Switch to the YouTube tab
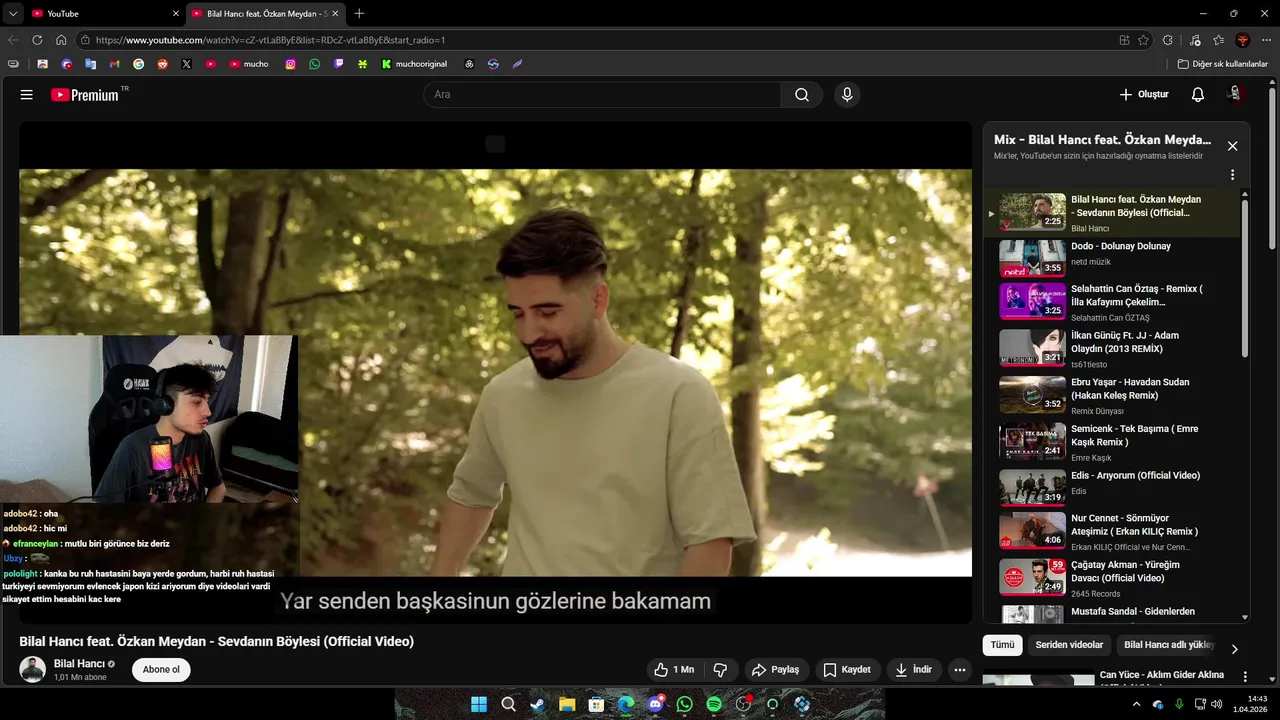Image resolution: width=1280 pixels, height=720 pixels. [104, 14]
